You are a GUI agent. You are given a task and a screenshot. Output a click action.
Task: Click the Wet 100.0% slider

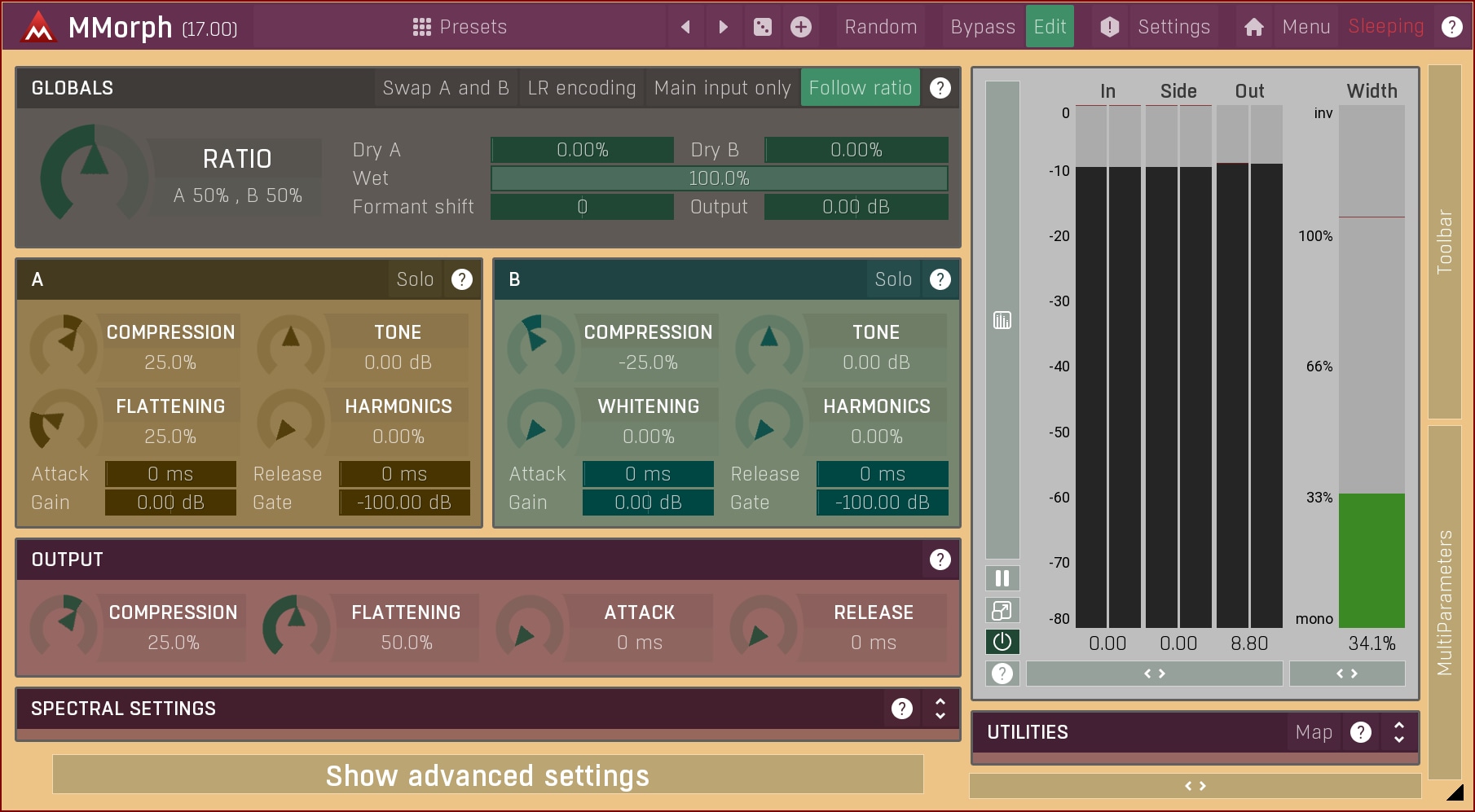tap(719, 178)
